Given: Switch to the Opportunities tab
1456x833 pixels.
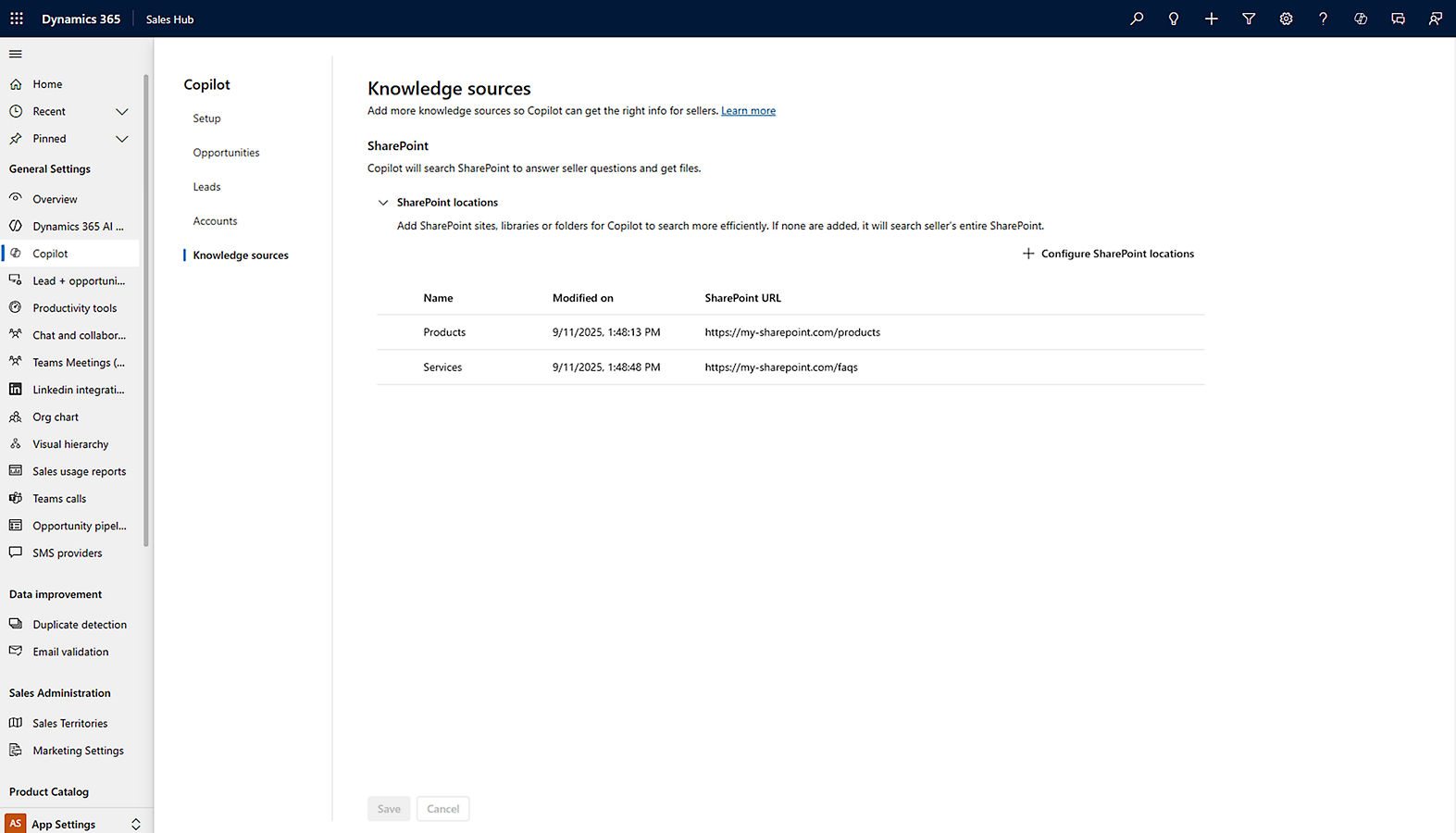Looking at the screenshot, I should [226, 153].
